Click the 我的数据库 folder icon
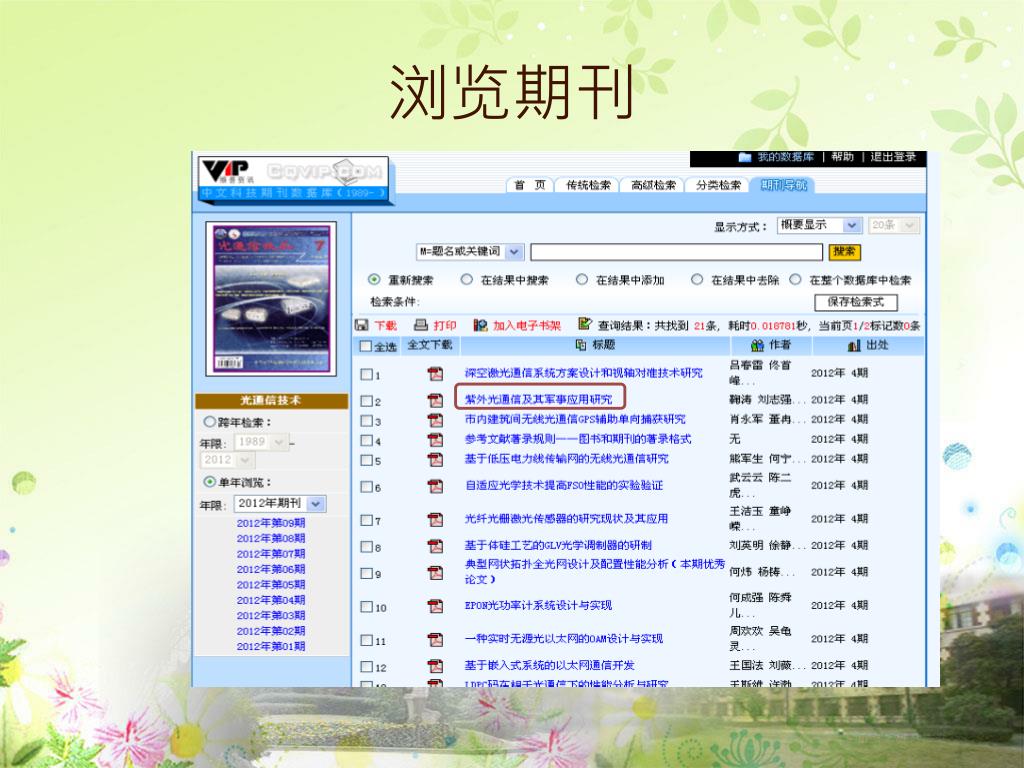The width and height of the screenshot is (1024, 768). click(745, 157)
